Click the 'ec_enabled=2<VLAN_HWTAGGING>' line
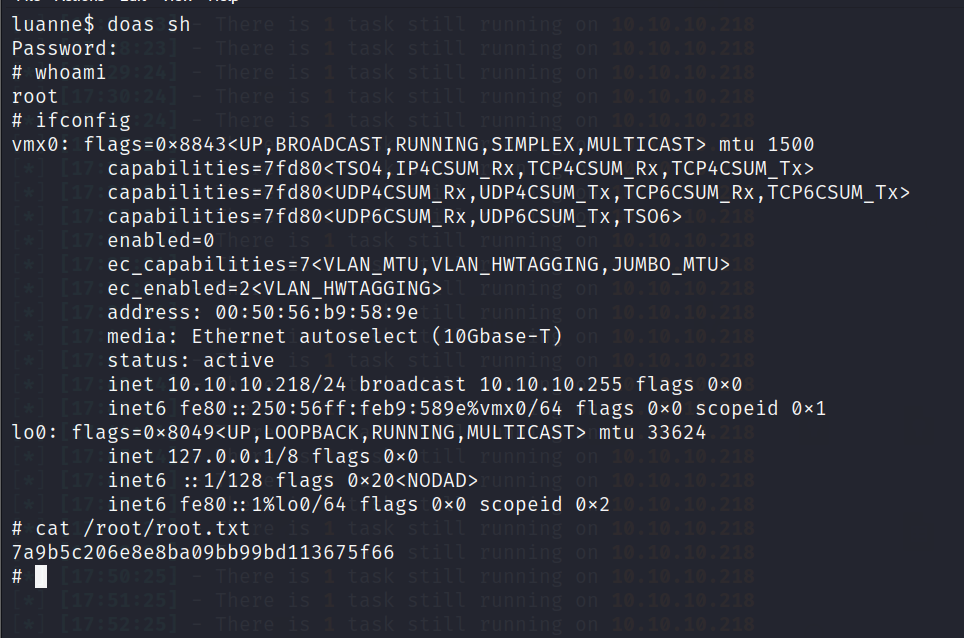The width and height of the screenshot is (964, 638). point(274,288)
